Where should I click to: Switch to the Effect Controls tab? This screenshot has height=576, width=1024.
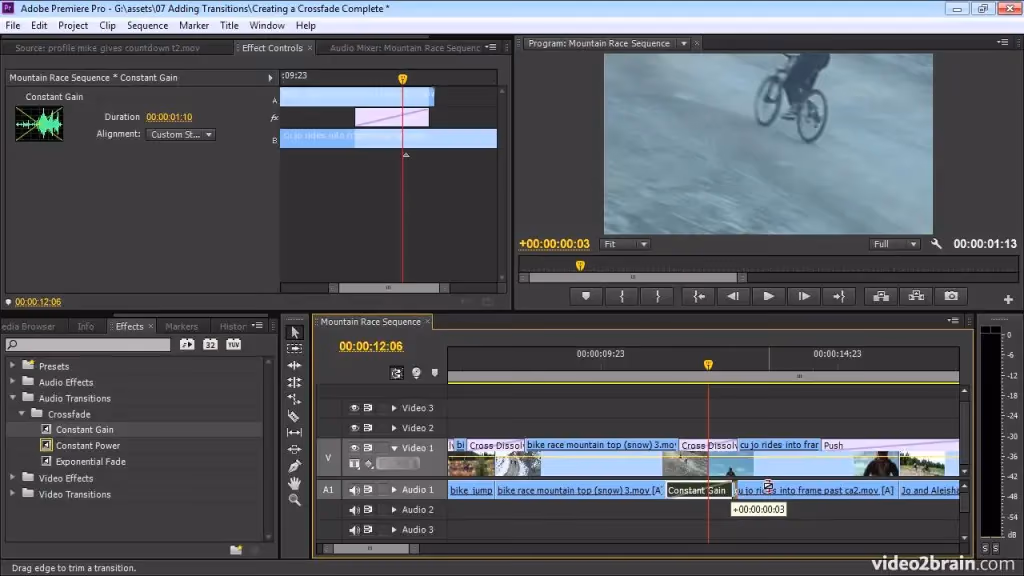tap(274, 47)
